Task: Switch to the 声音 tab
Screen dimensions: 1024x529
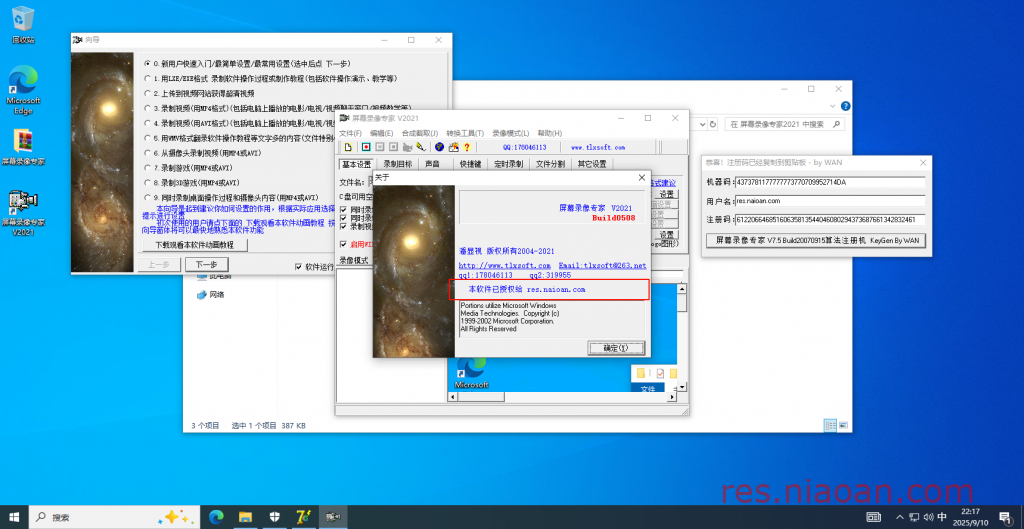Action: coord(432,164)
